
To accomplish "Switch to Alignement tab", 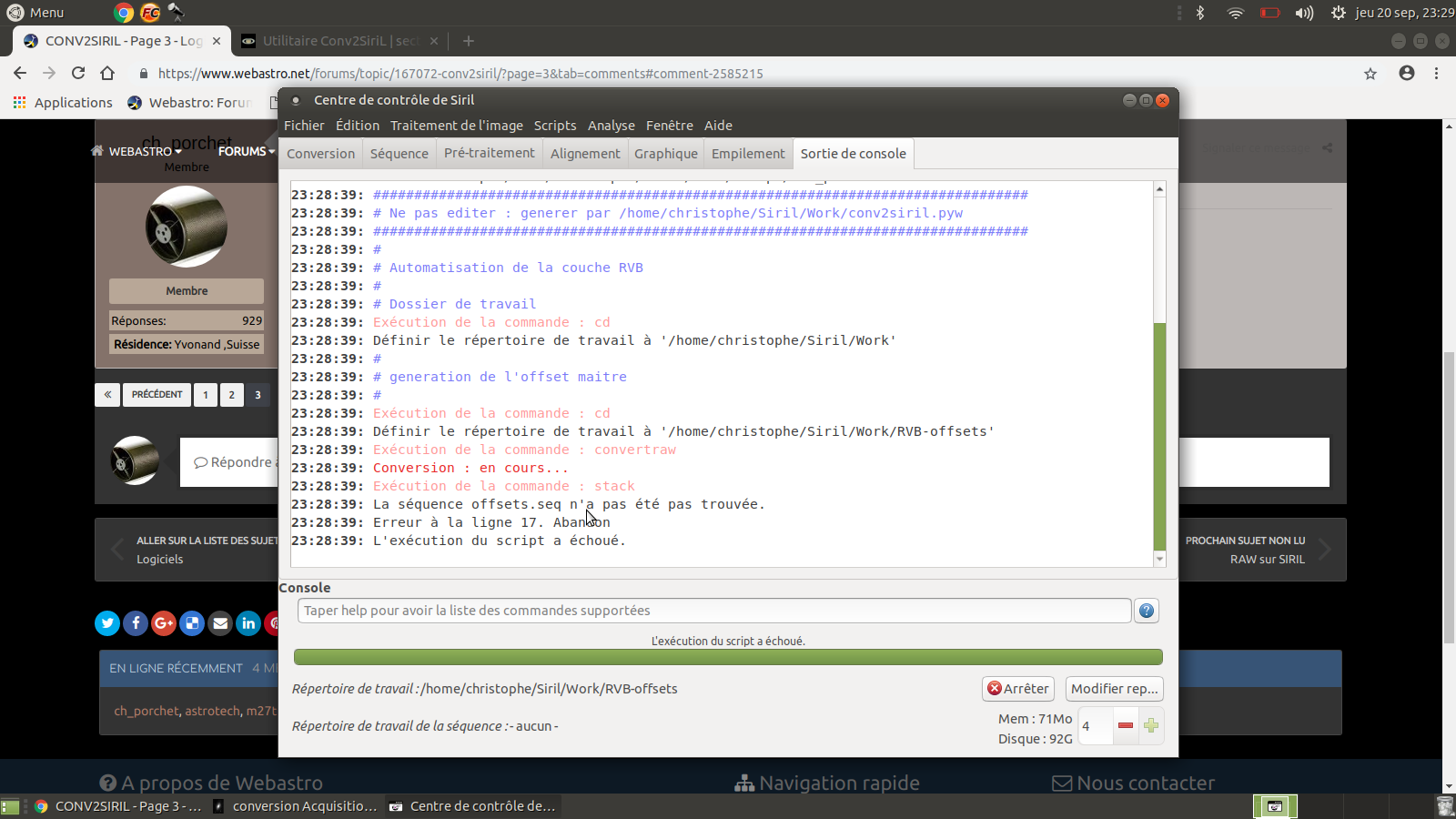I will pyautogui.click(x=585, y=154).
